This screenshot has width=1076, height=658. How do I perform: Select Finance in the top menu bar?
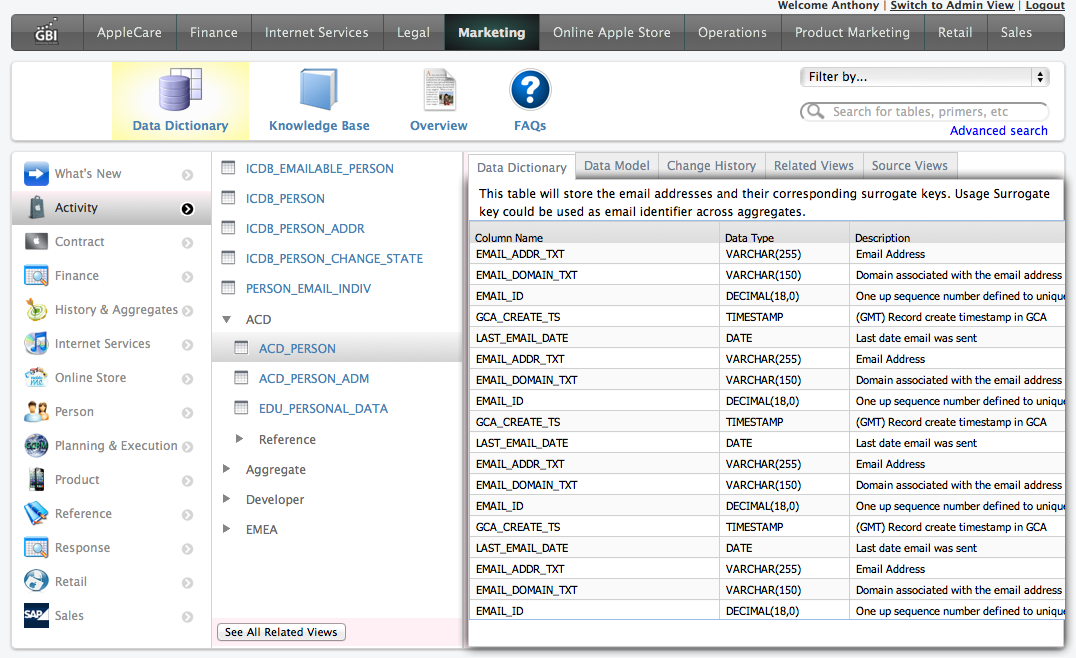point(214,33)
